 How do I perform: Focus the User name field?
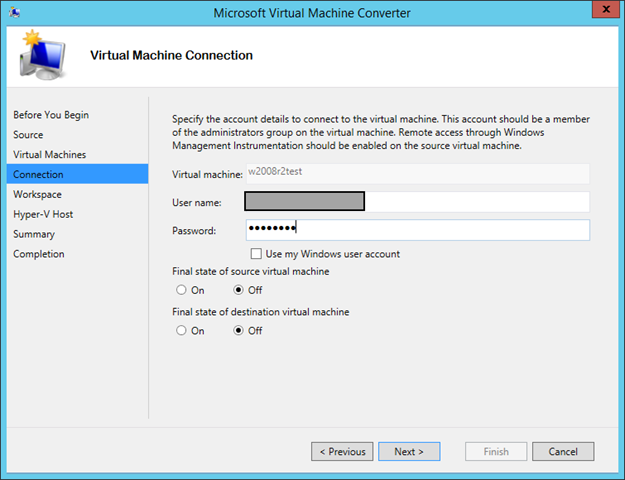[x=417, y=202]
